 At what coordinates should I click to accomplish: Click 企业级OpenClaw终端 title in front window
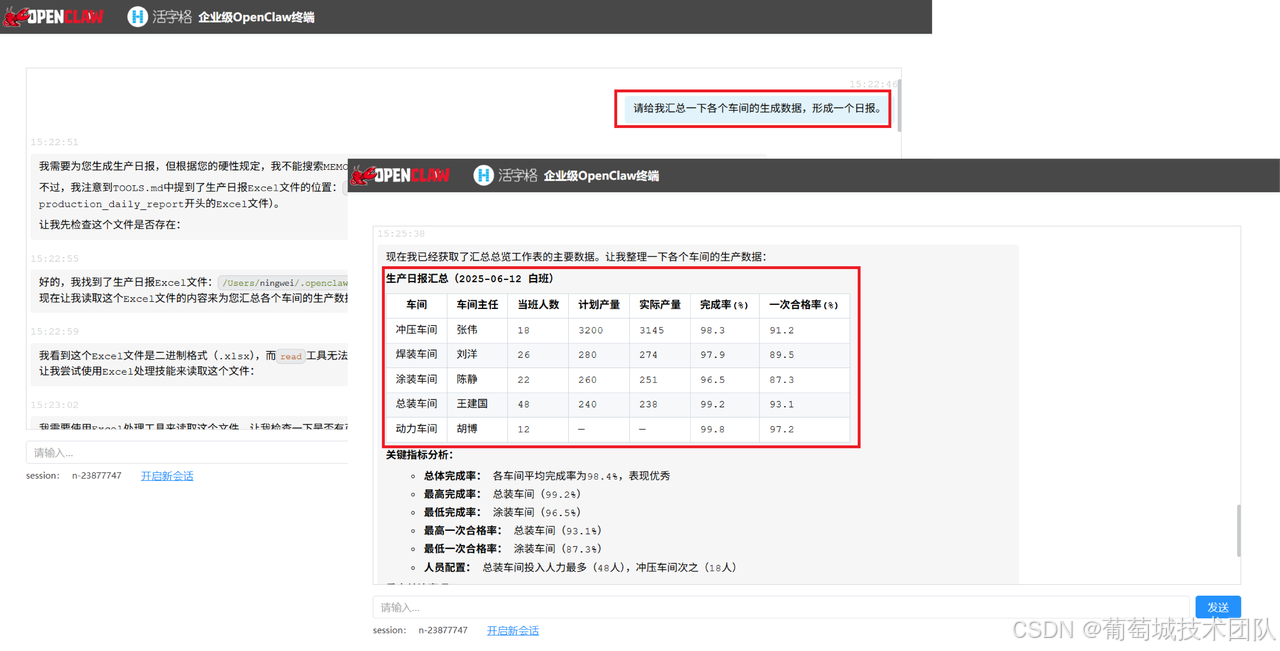point(601,176)
